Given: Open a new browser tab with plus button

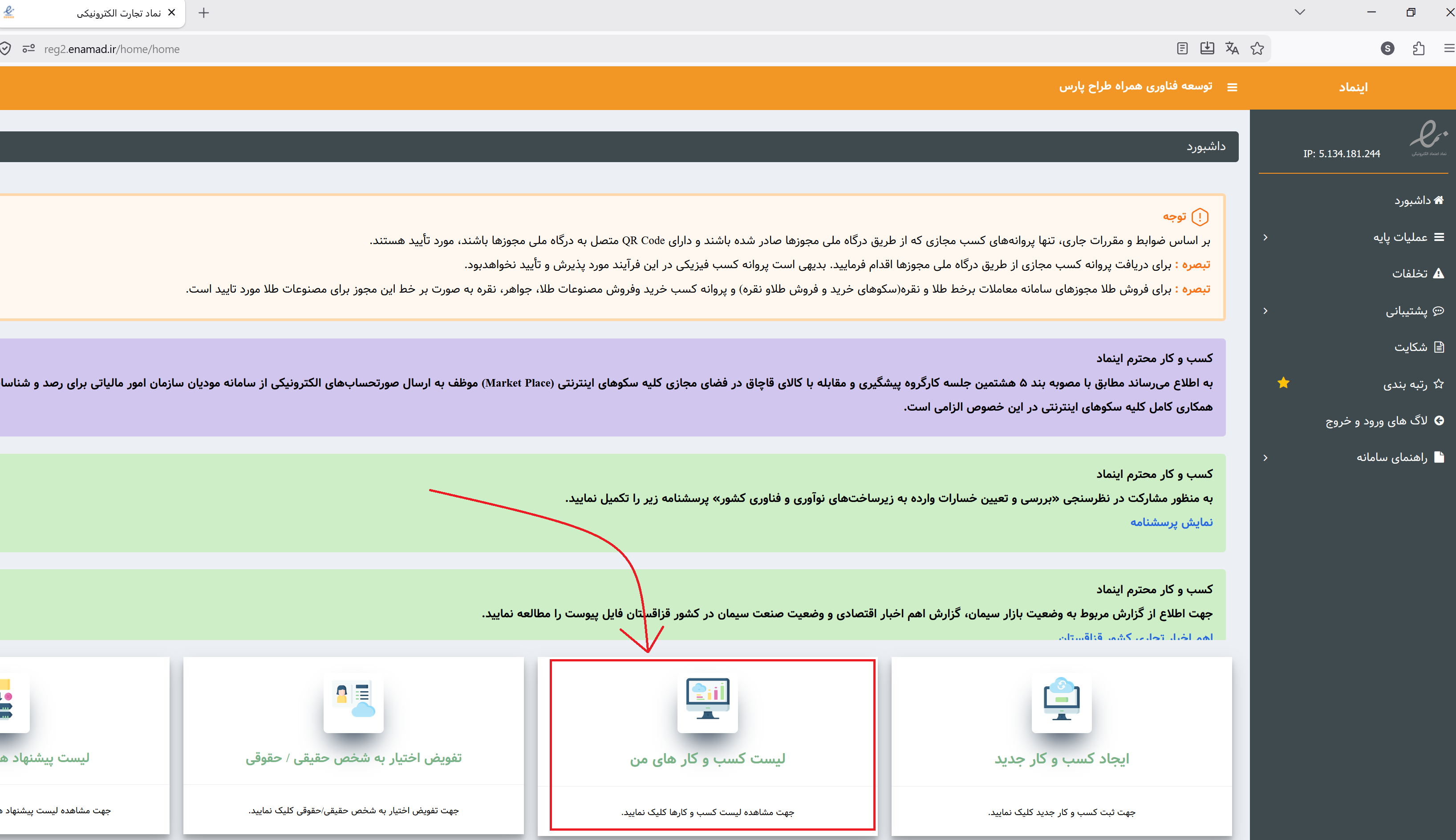Looking at the screenshot, I should tap(203, 12).
